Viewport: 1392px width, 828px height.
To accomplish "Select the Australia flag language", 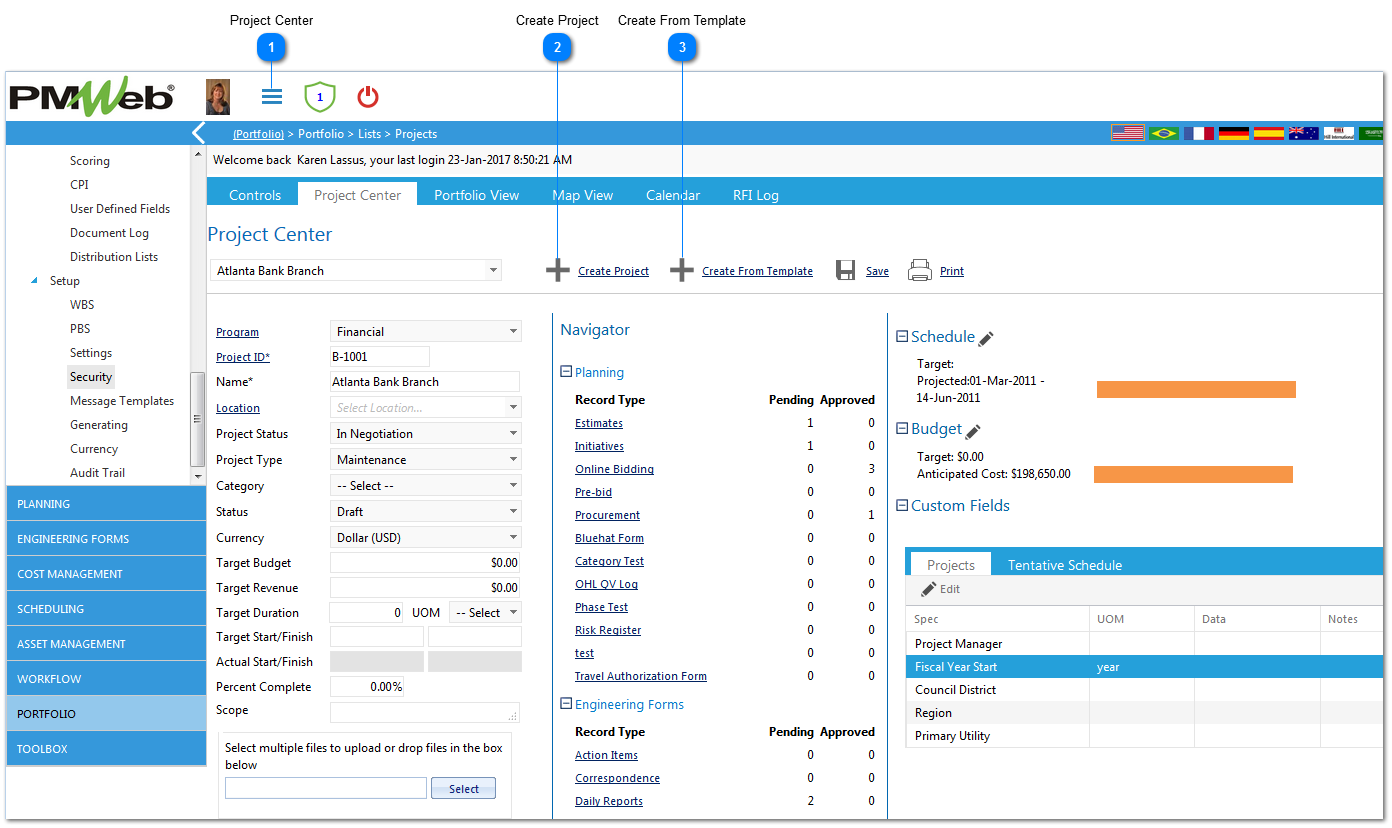I will click(1303, 133).
